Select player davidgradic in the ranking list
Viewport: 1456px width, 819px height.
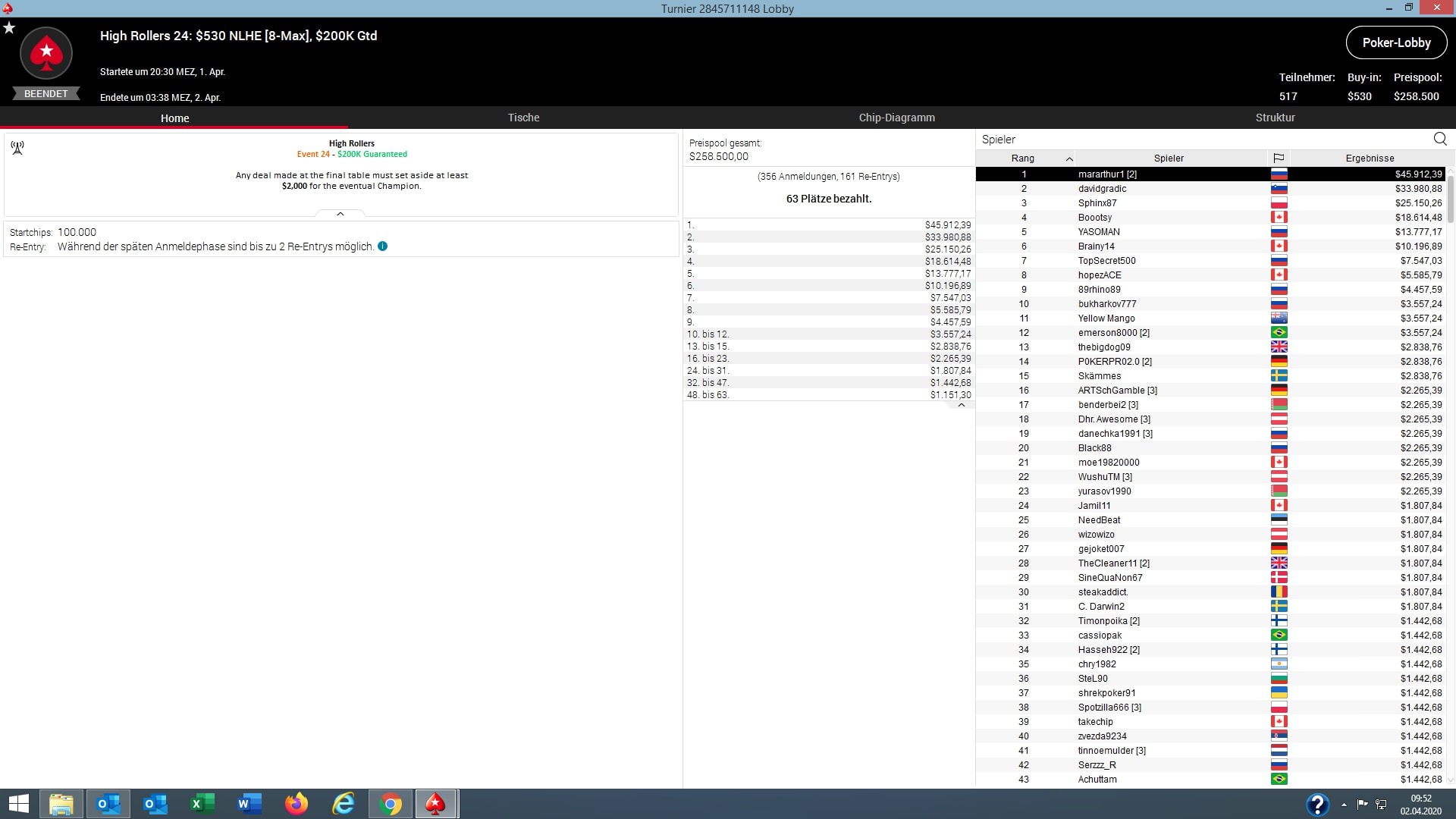tap(1102, 189)
